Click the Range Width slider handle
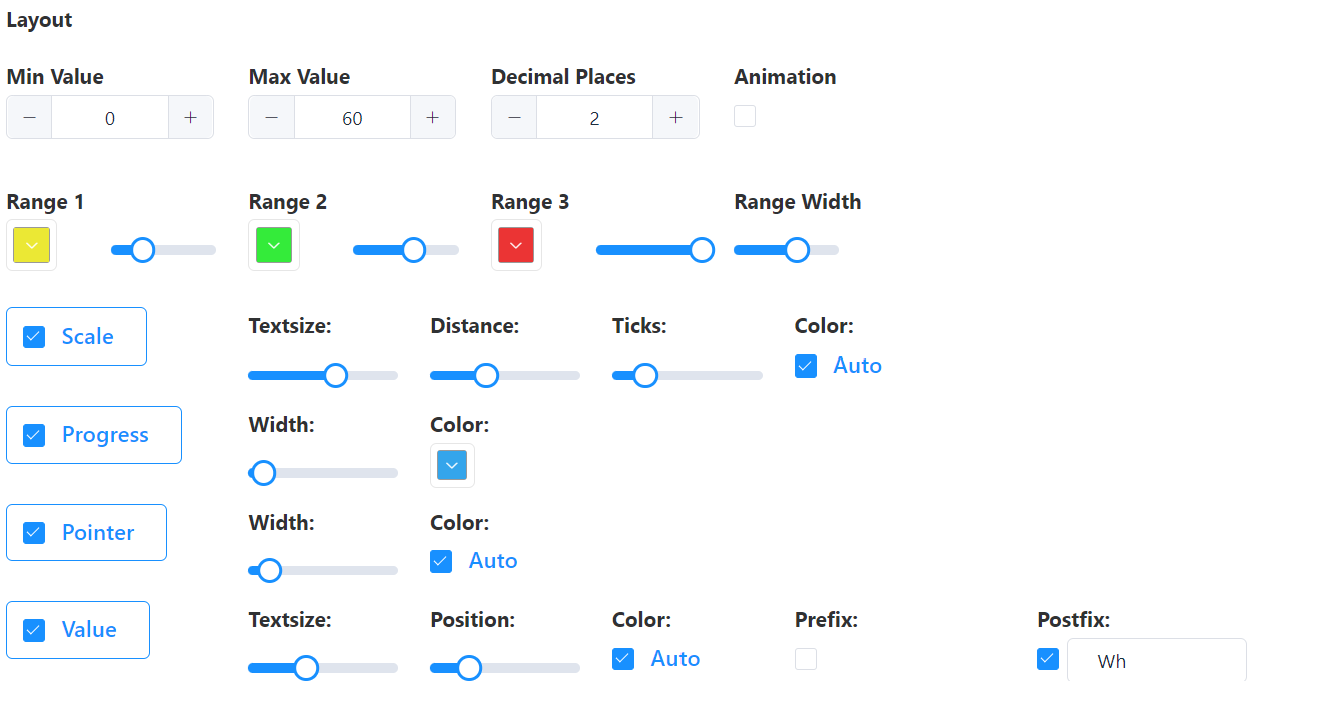1329x716 pixels. point(797,250)
